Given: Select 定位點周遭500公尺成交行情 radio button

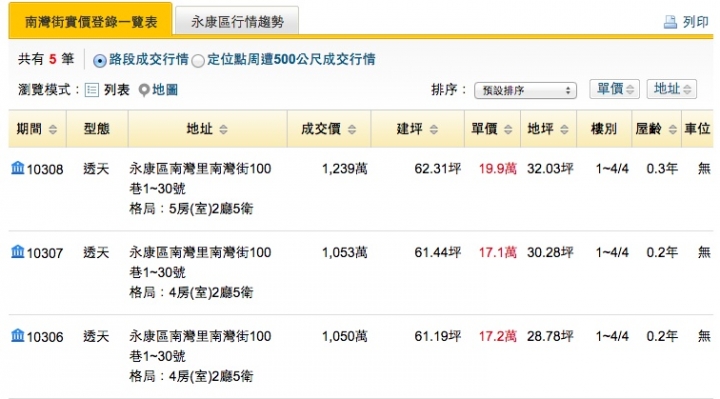Looking at the screenshot, I should [x=198, y=61].
